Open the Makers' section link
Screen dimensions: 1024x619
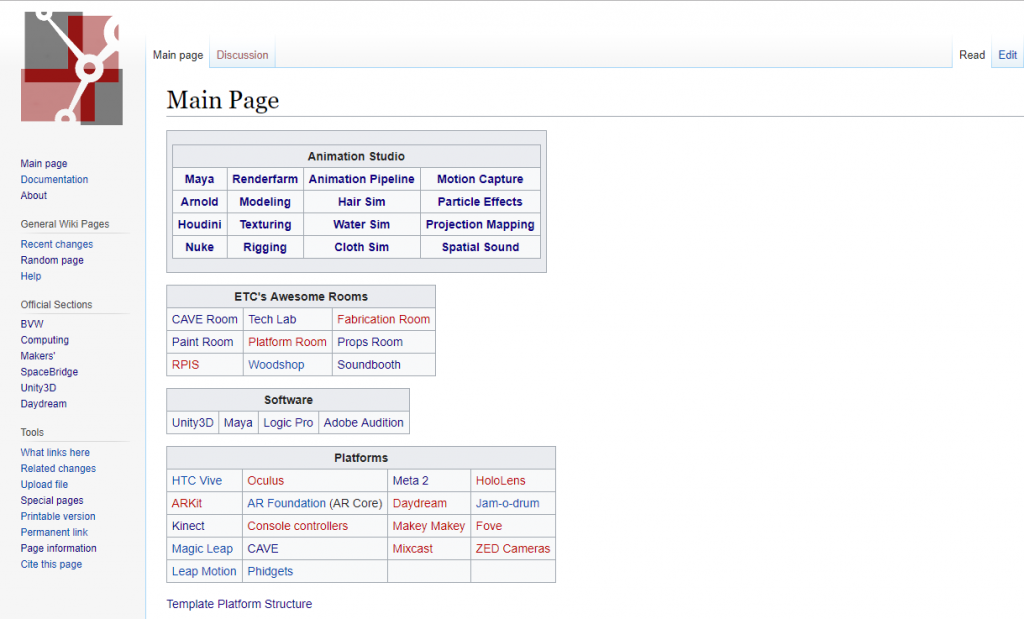[x=38, y=356]
